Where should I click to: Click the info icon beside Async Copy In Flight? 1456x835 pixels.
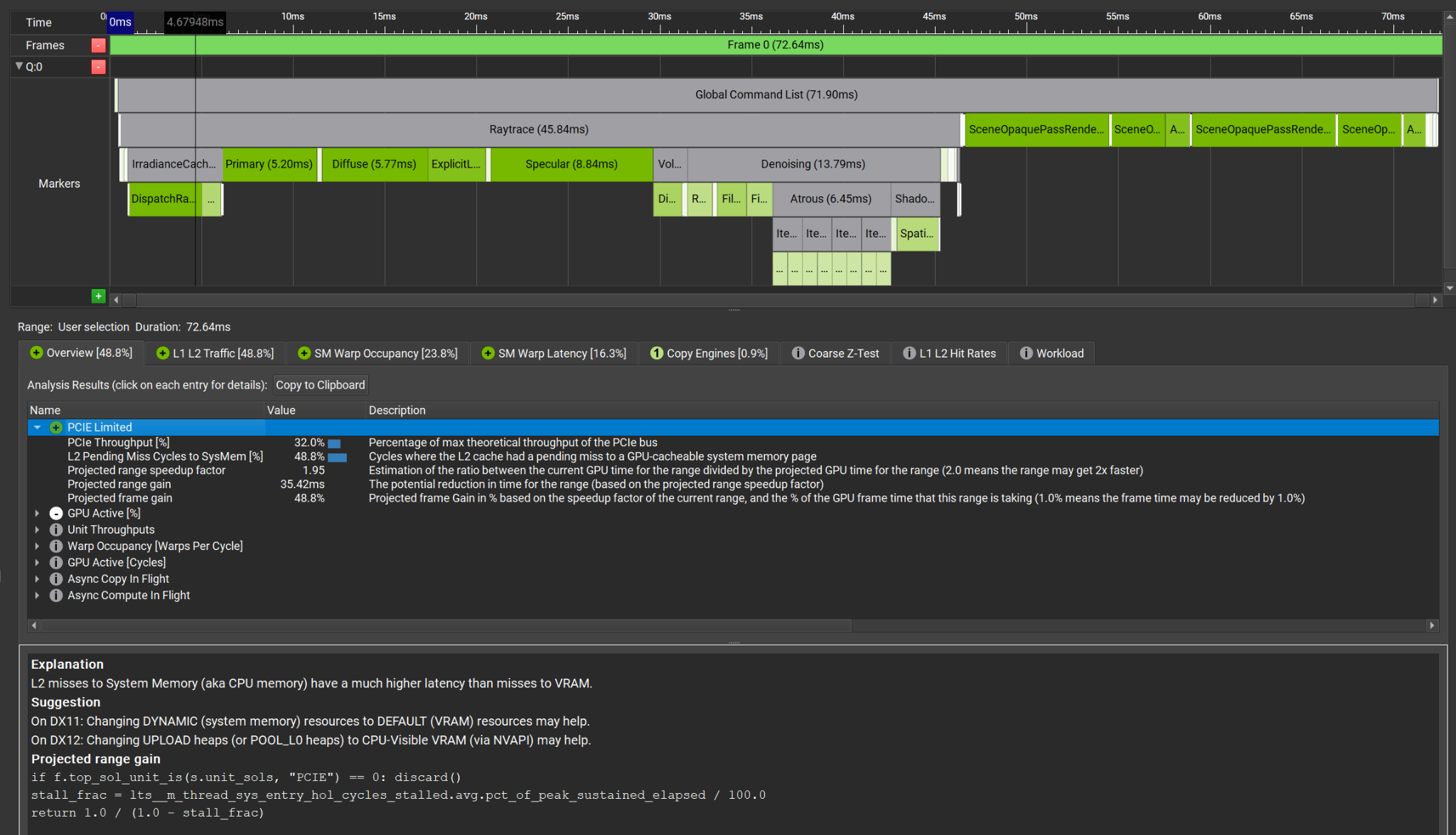pos(56,579)
